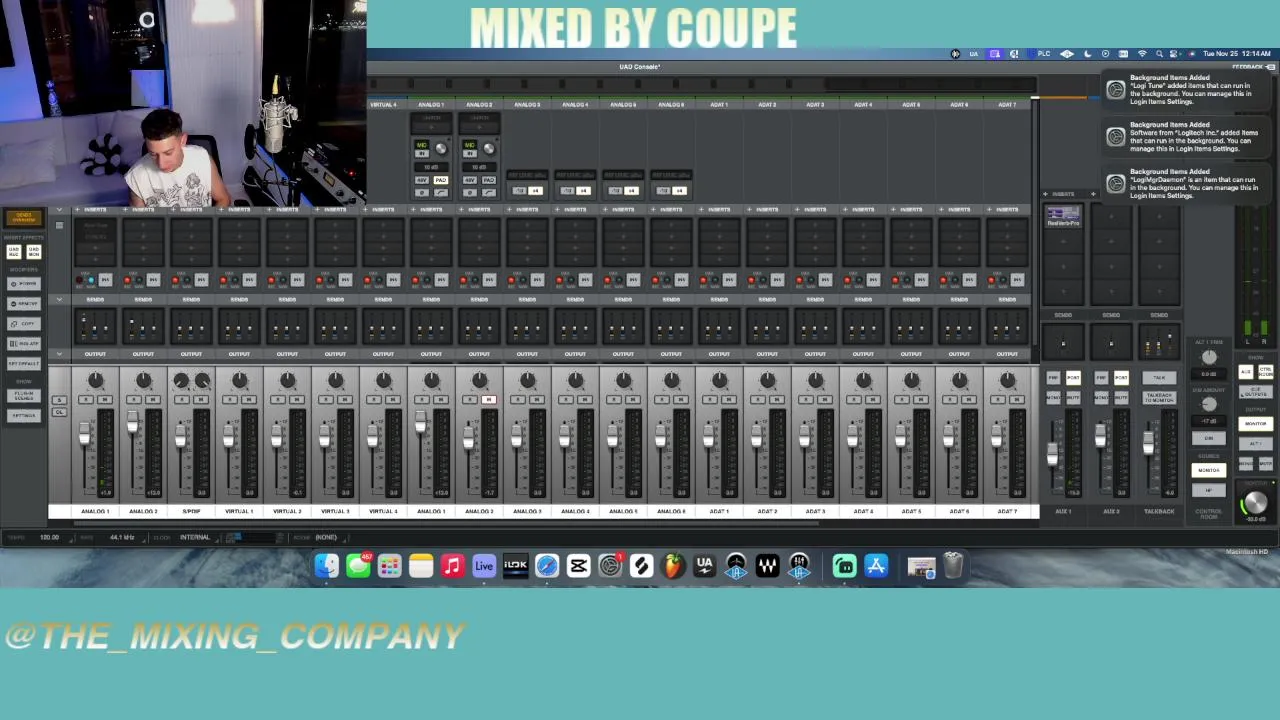Open the App Store from the Dock
The height and width of the screenshot is (720, 1280).
[876, 566]
